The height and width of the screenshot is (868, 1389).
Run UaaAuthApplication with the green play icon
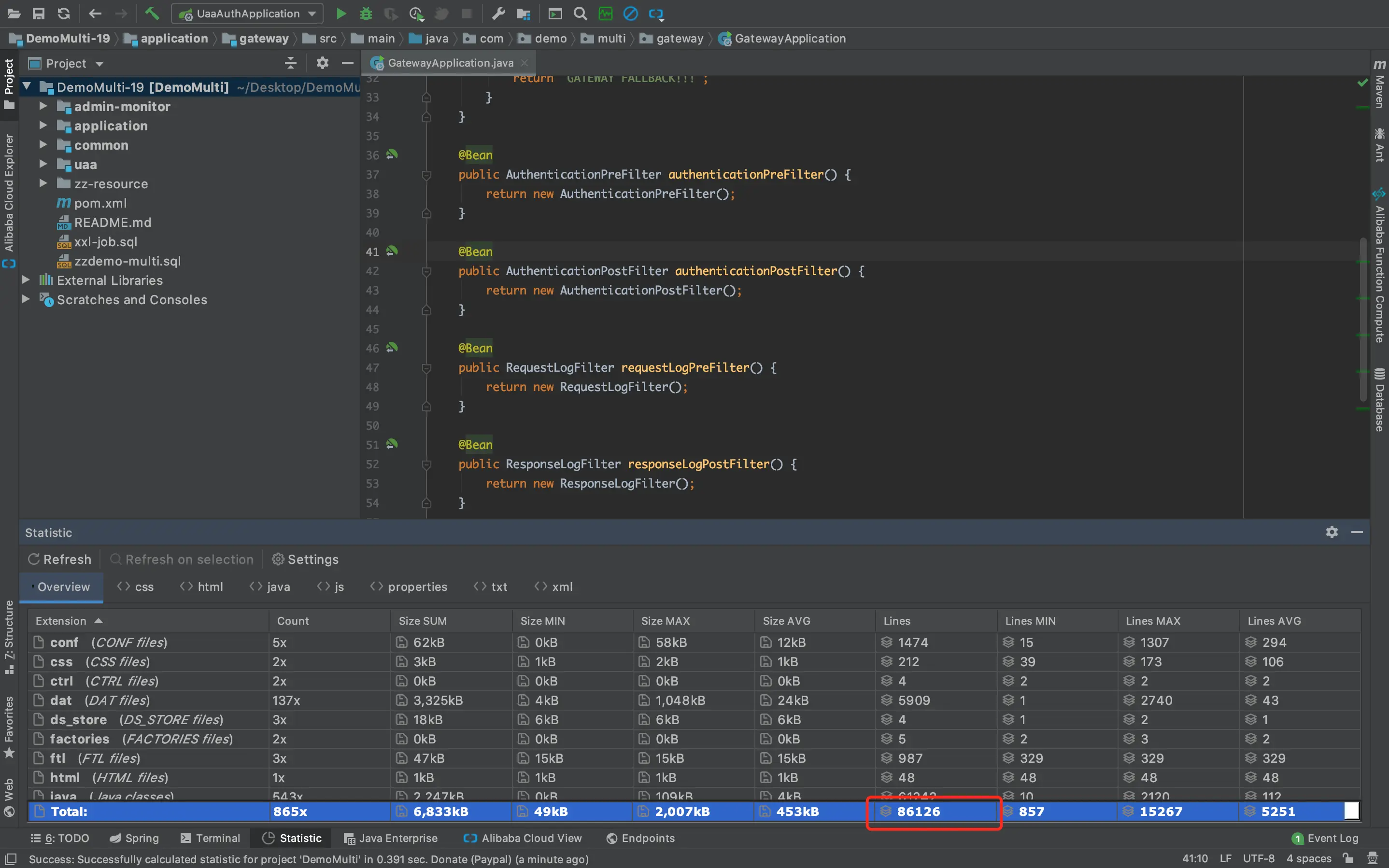[x=341, y=13]
